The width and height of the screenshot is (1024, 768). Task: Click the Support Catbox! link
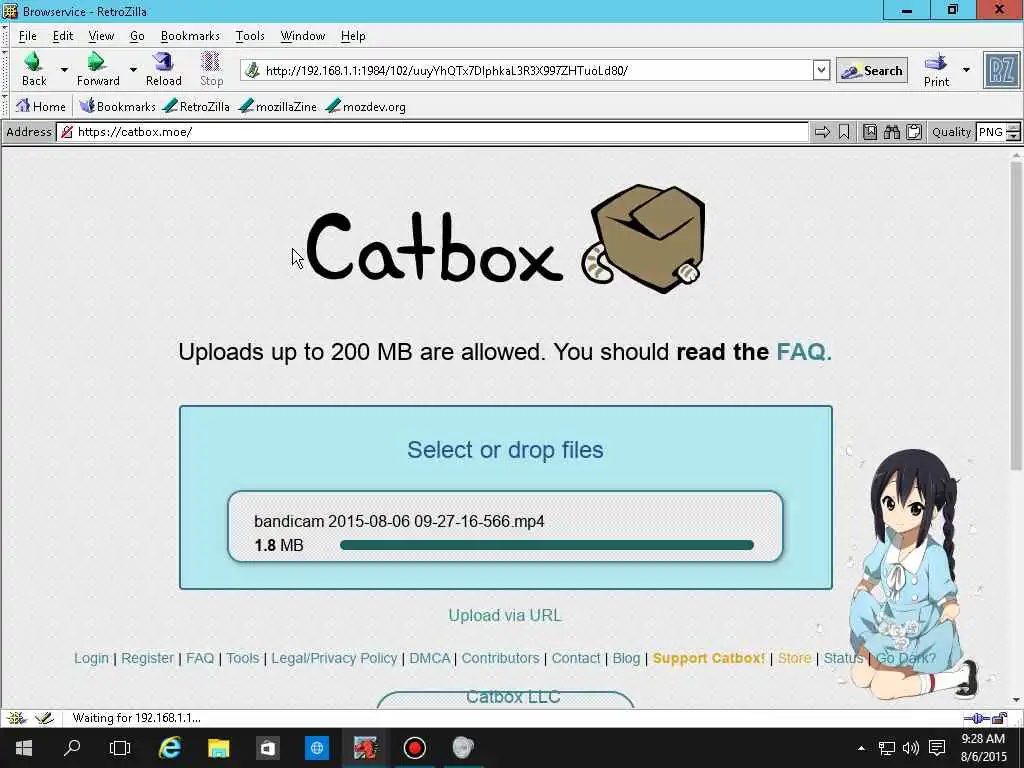(x=709, y=658)
